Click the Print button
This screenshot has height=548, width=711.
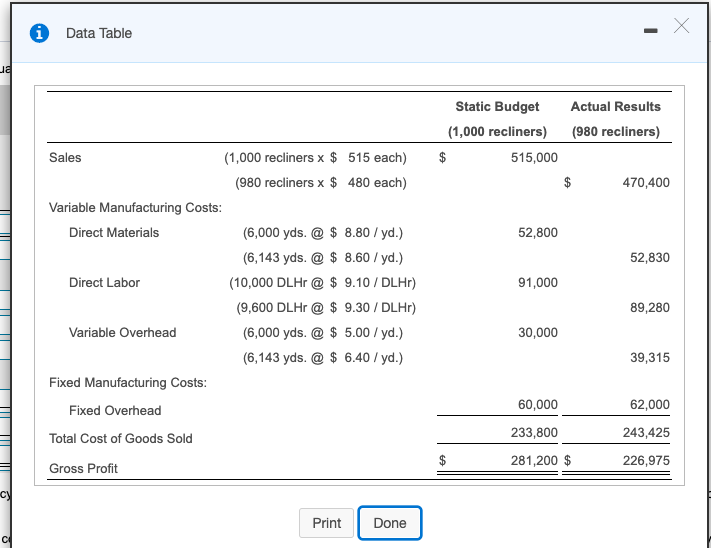[326, 523]
